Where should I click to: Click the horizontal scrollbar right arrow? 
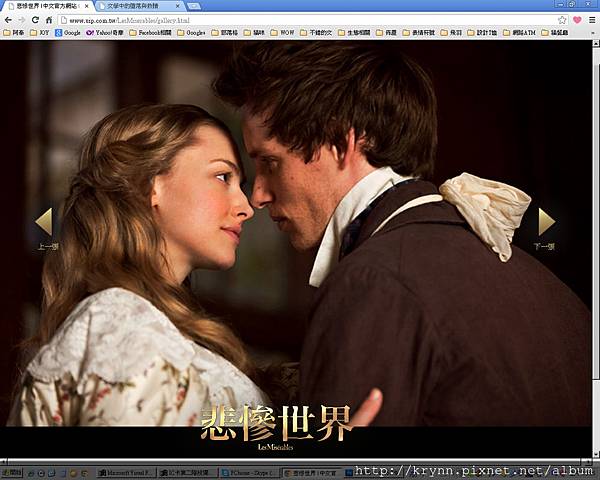tap(588, 461)
